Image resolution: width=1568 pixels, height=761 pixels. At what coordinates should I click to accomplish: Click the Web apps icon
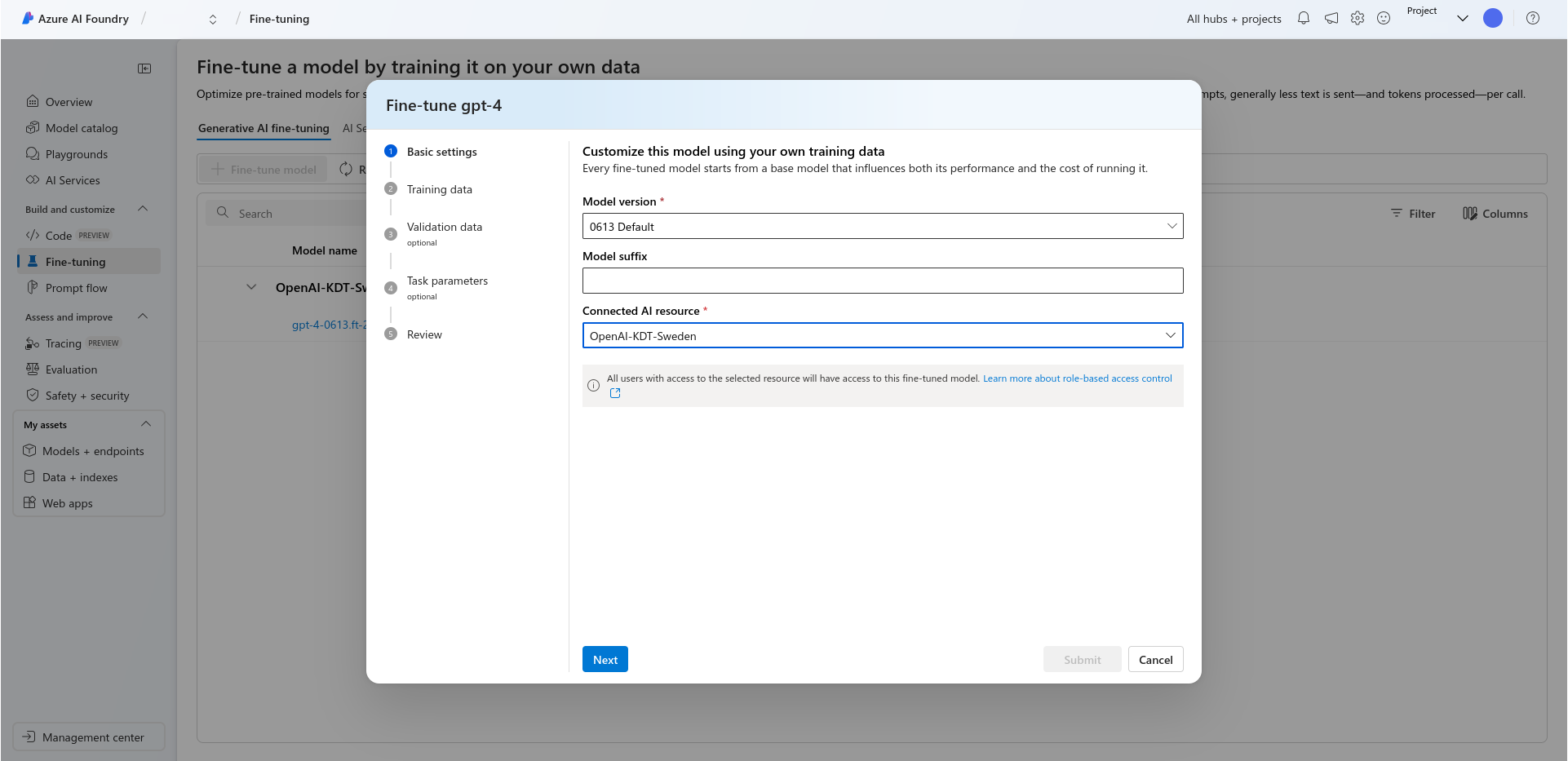29,502
